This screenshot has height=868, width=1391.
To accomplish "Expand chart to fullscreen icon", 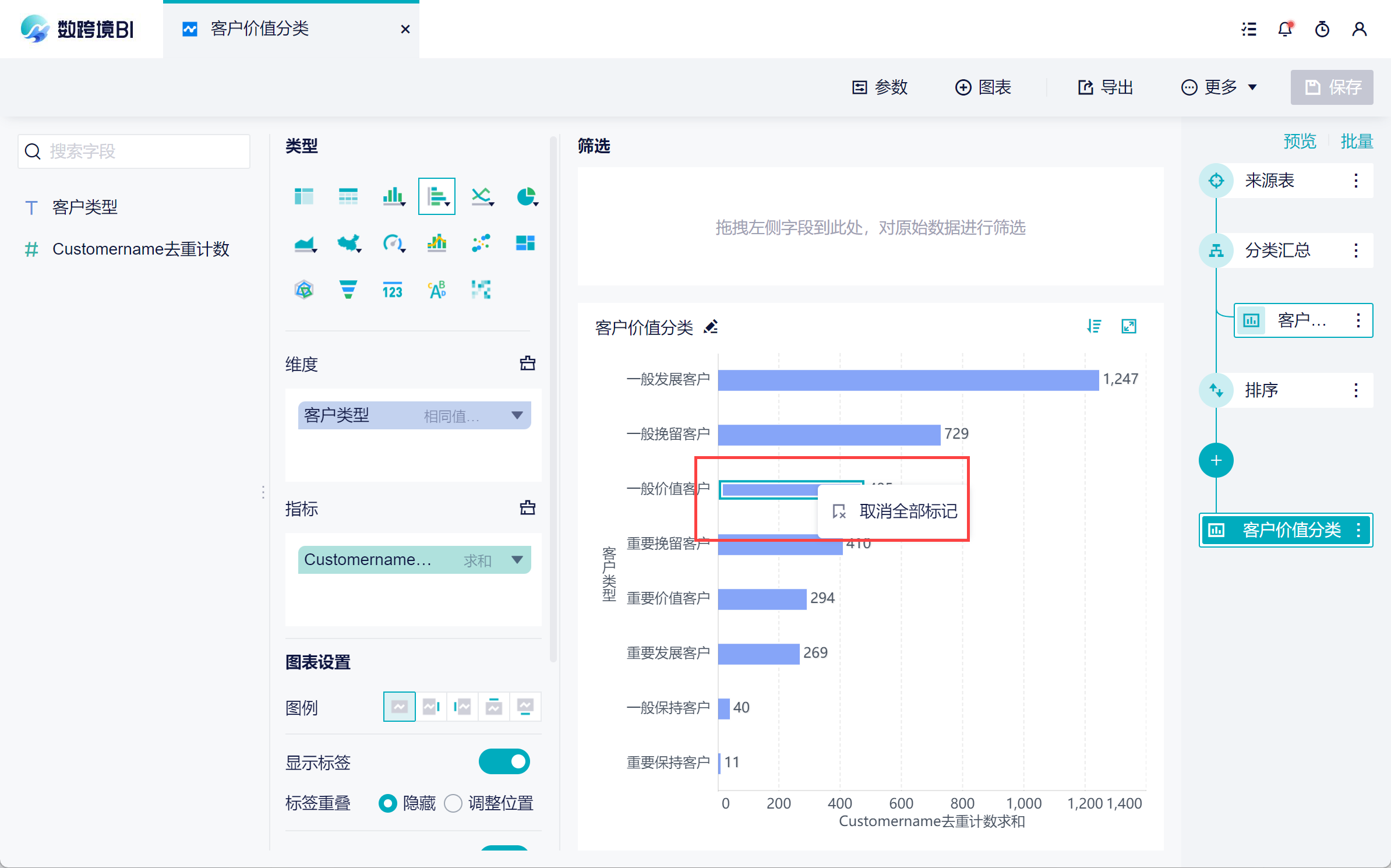I will click(x=1128, y=326).
